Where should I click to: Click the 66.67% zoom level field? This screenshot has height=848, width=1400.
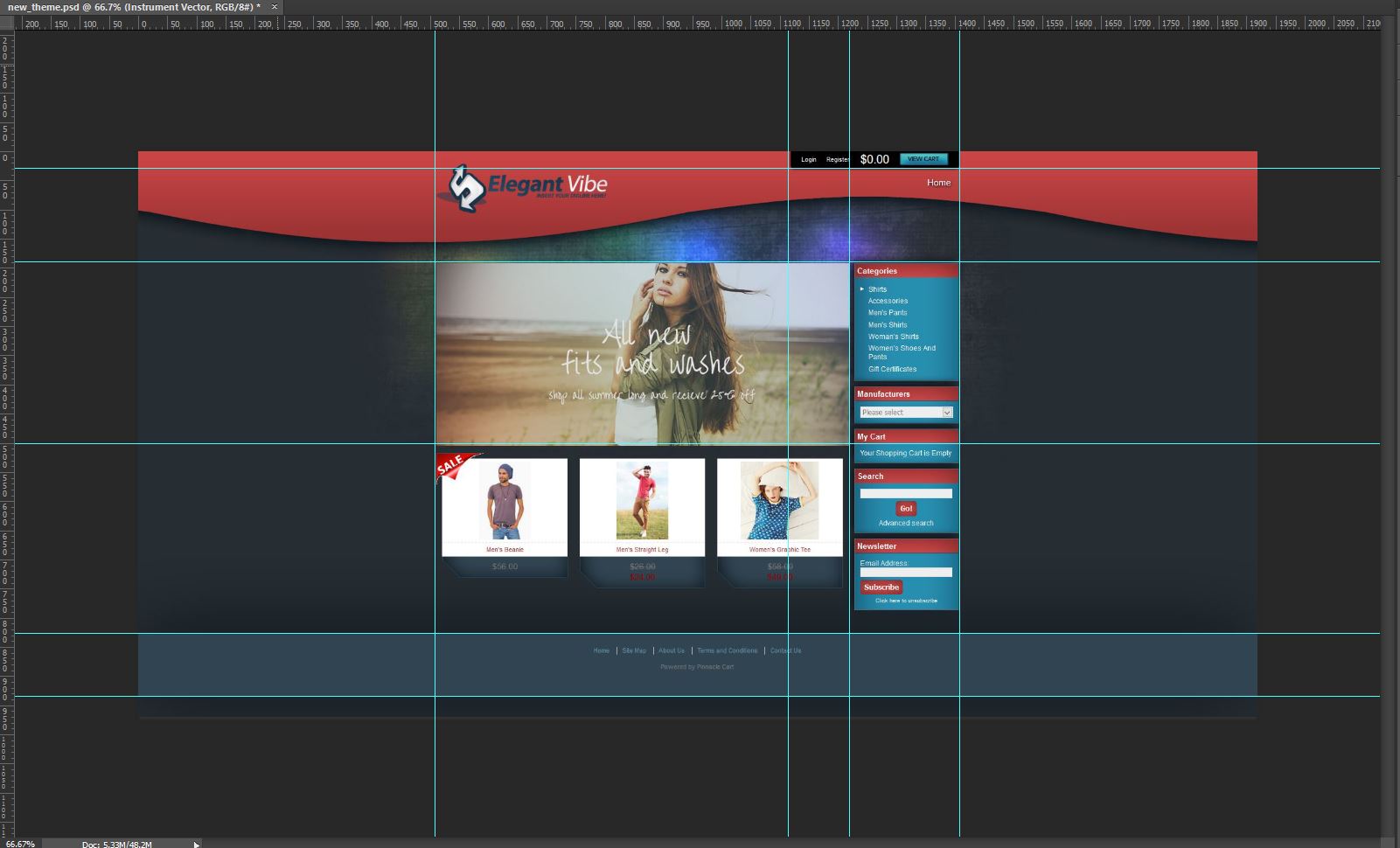click(20, 844)
